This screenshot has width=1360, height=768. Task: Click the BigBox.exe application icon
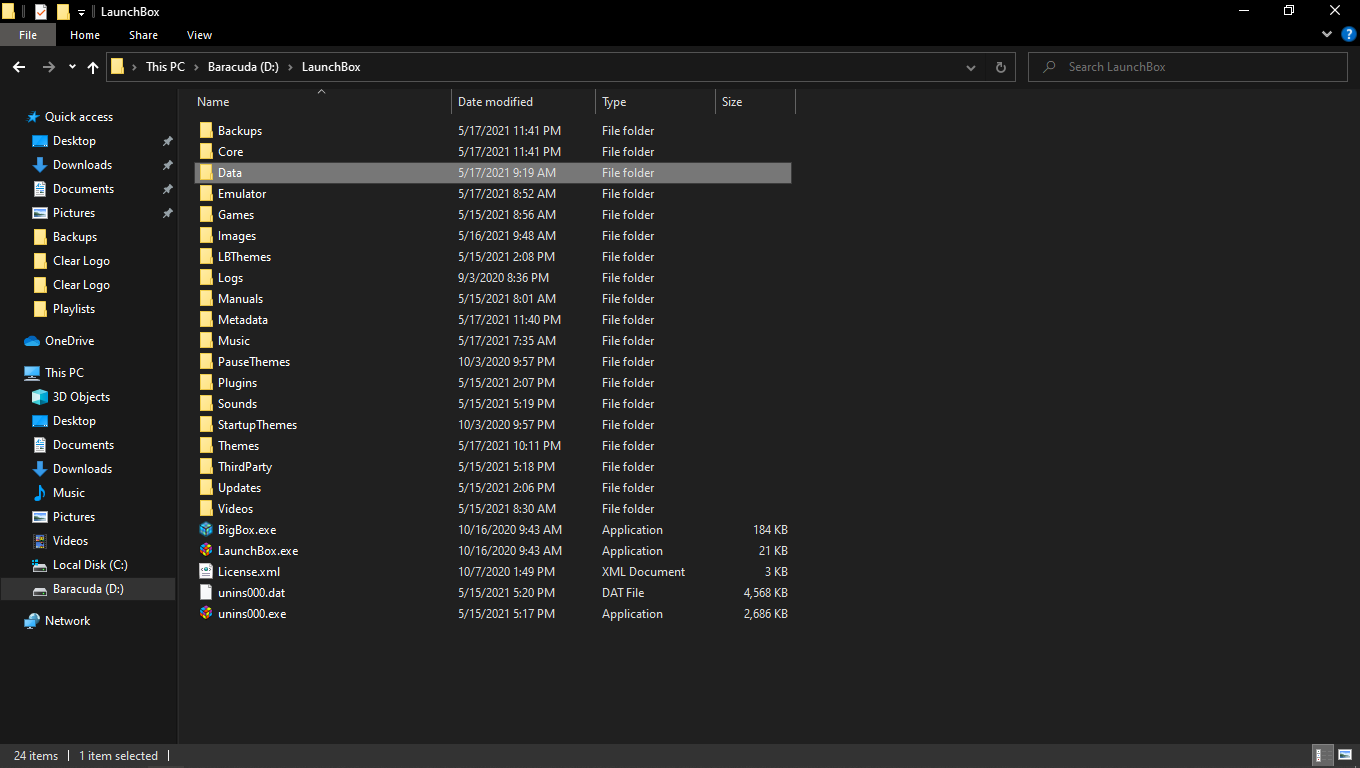(206, 530)
